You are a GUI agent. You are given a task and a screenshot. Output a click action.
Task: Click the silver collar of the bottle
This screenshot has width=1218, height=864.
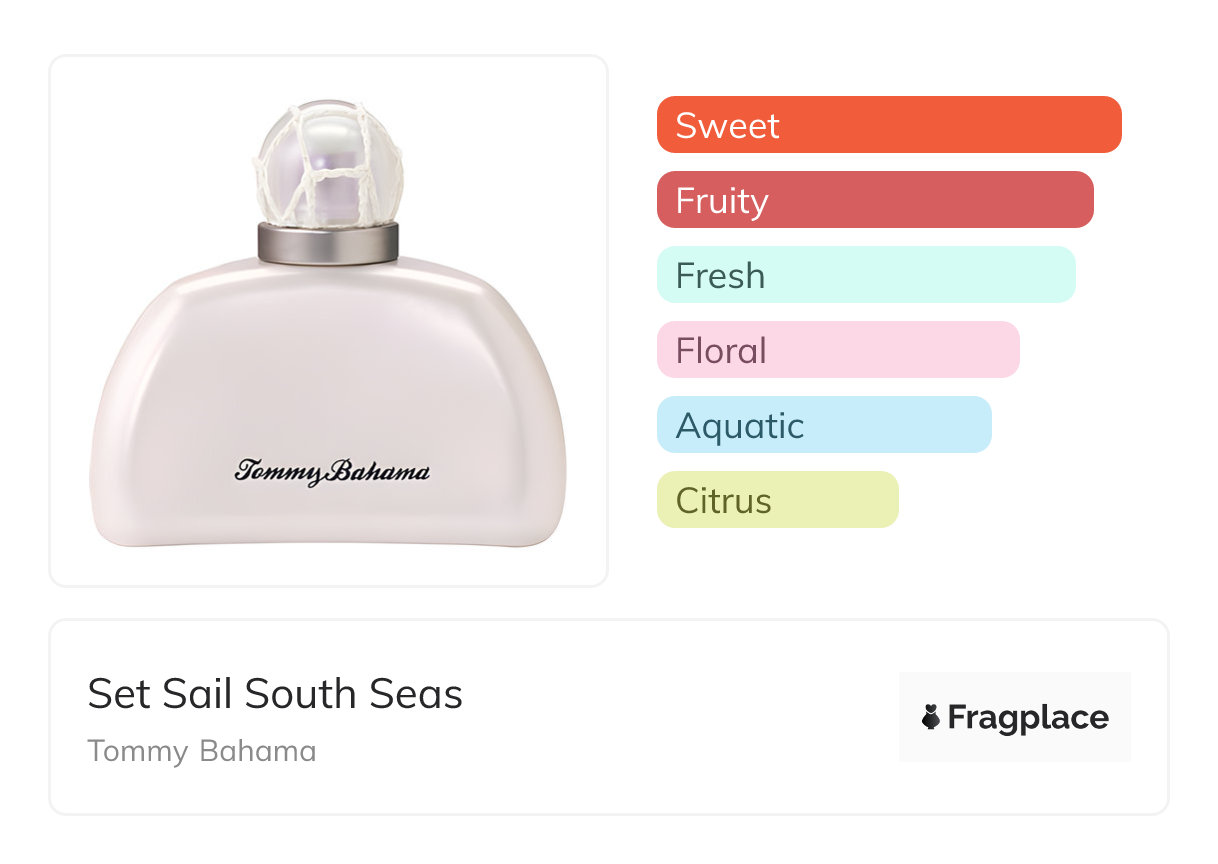click(x=328, y=243)
